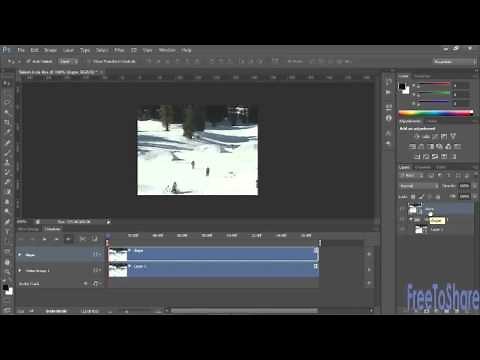Expand the Video Group 1 track

pyautogui.click(x=20, y=270)
